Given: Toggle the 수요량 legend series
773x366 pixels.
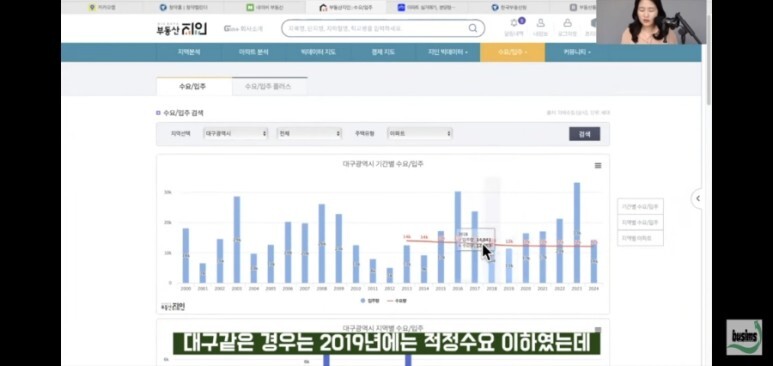Looking at the screenshot, I should 397,300.
